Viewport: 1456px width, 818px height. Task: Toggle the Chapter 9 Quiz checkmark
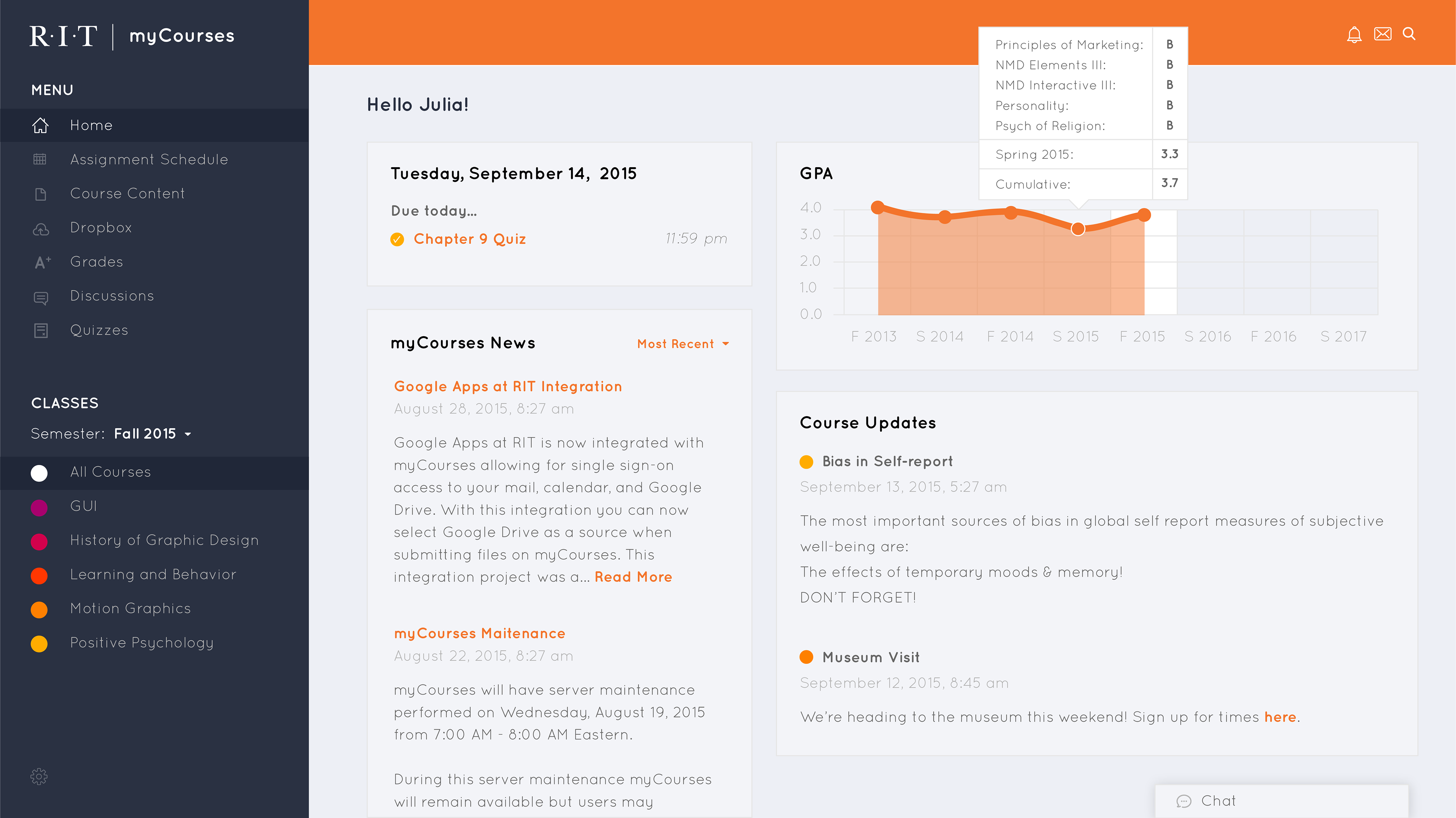click(x=397, y=240)
